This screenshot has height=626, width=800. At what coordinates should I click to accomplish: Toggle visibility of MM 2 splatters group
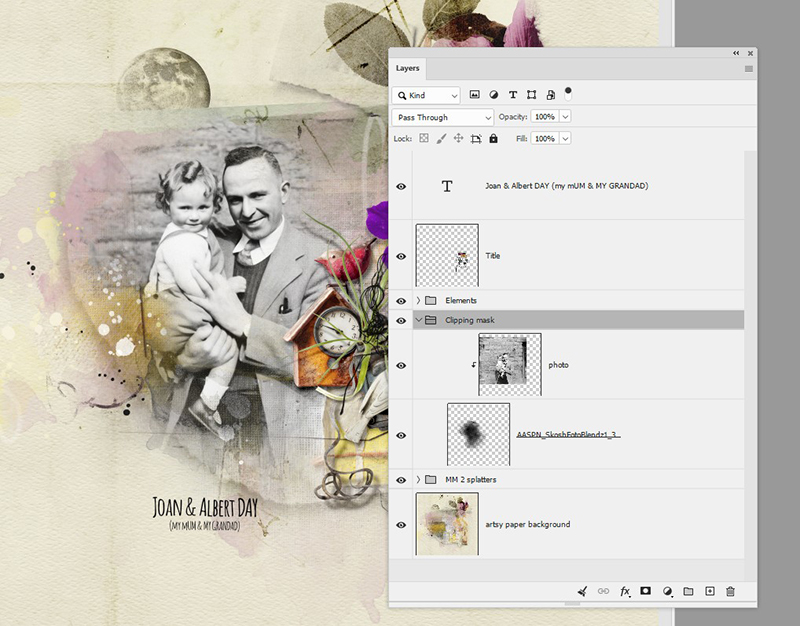click(401, 480)
